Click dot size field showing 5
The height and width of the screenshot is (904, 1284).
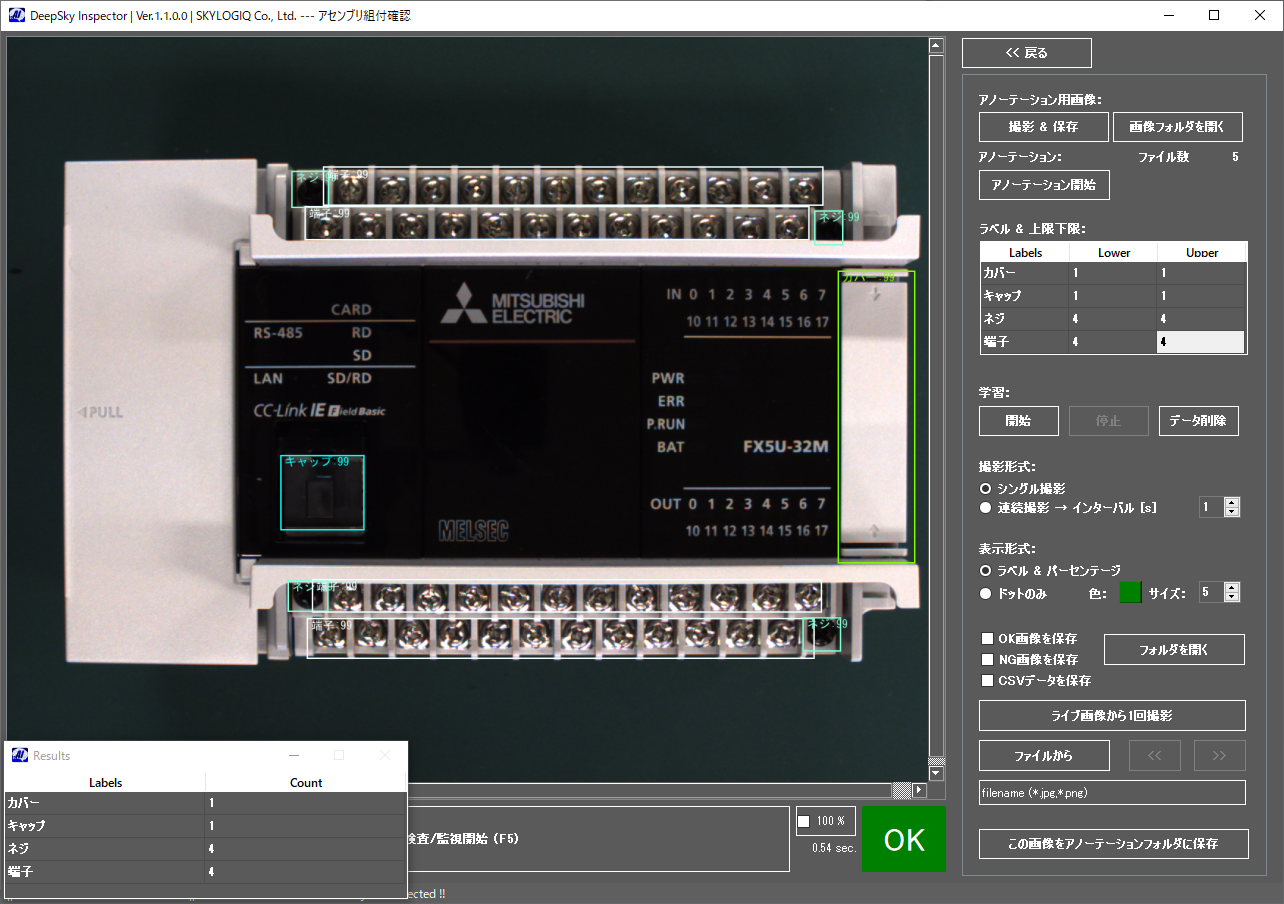pos(1212,593)
